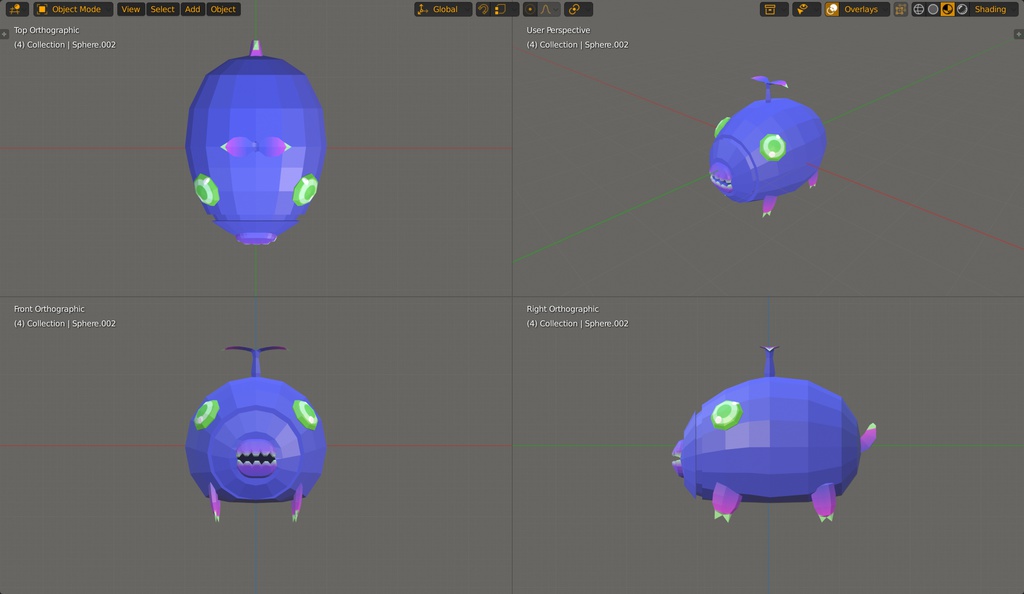Open the editor type selector icon

(x=16, y=9)
